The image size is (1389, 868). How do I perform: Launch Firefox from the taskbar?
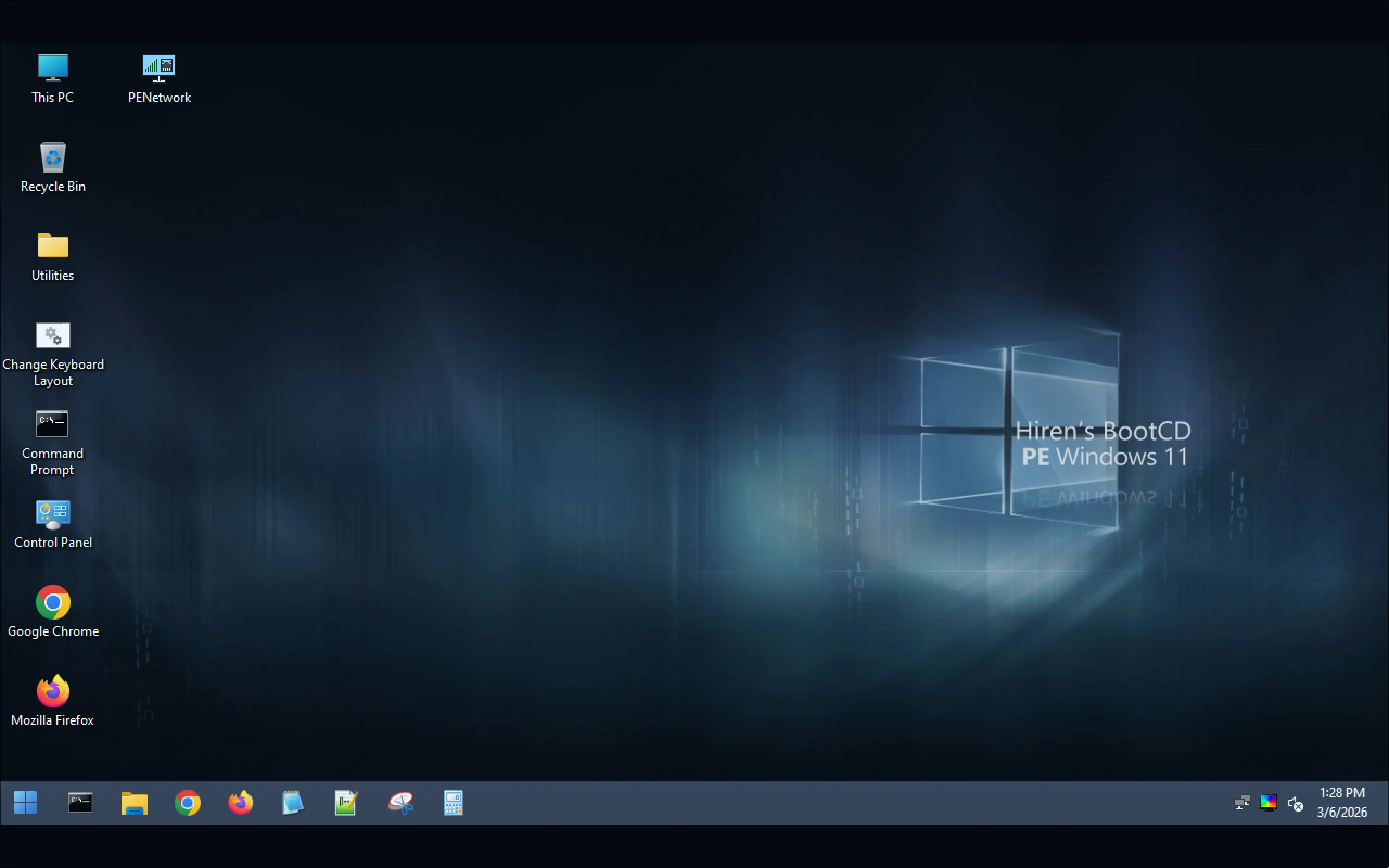click(240, 802)
